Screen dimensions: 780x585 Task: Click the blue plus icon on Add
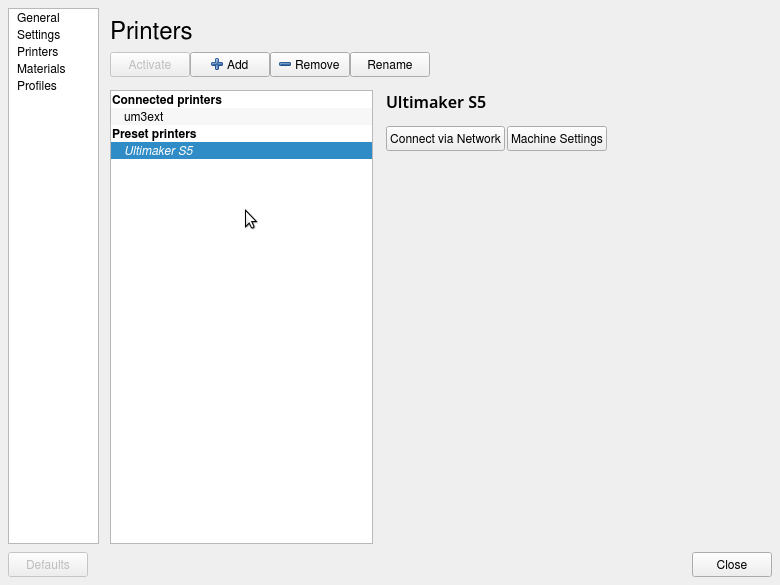pos(217,64)
